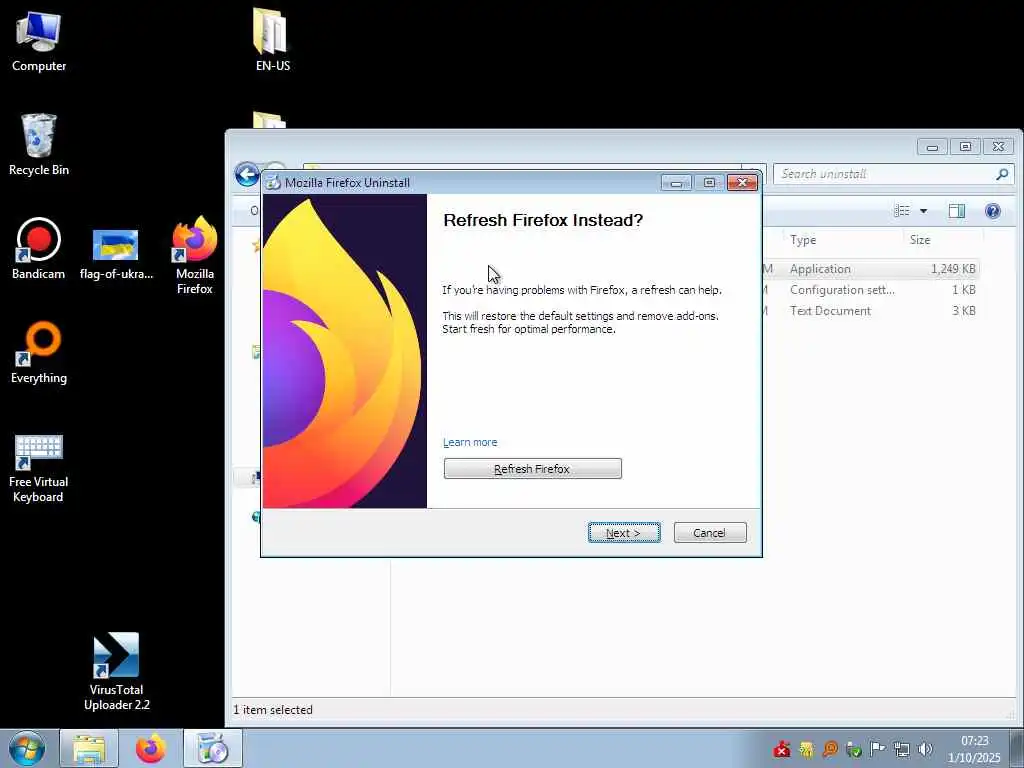
Task: Click the Explorer Back arrow button
Action: pyautogui.click(x=248, y=174)
